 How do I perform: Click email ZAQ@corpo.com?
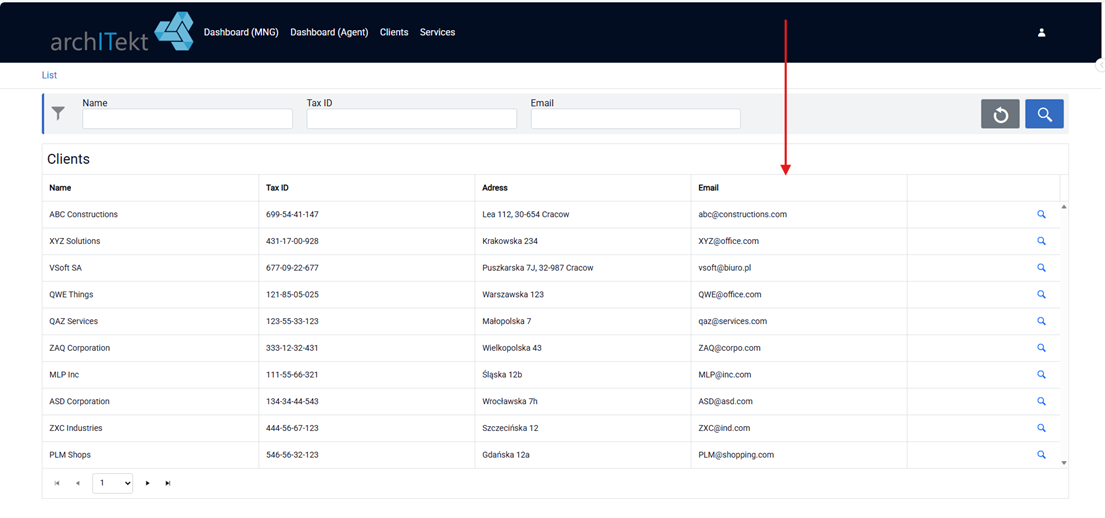730,348
